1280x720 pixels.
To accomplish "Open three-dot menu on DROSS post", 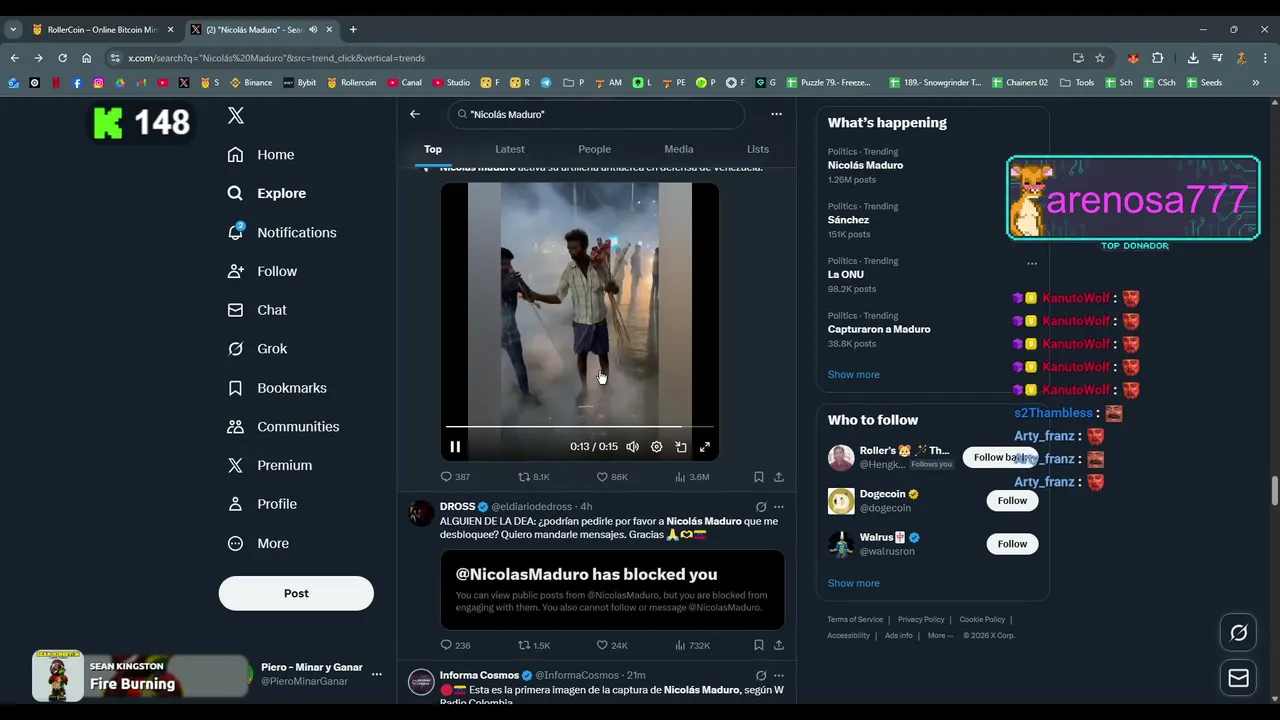I will pos(779,507).
